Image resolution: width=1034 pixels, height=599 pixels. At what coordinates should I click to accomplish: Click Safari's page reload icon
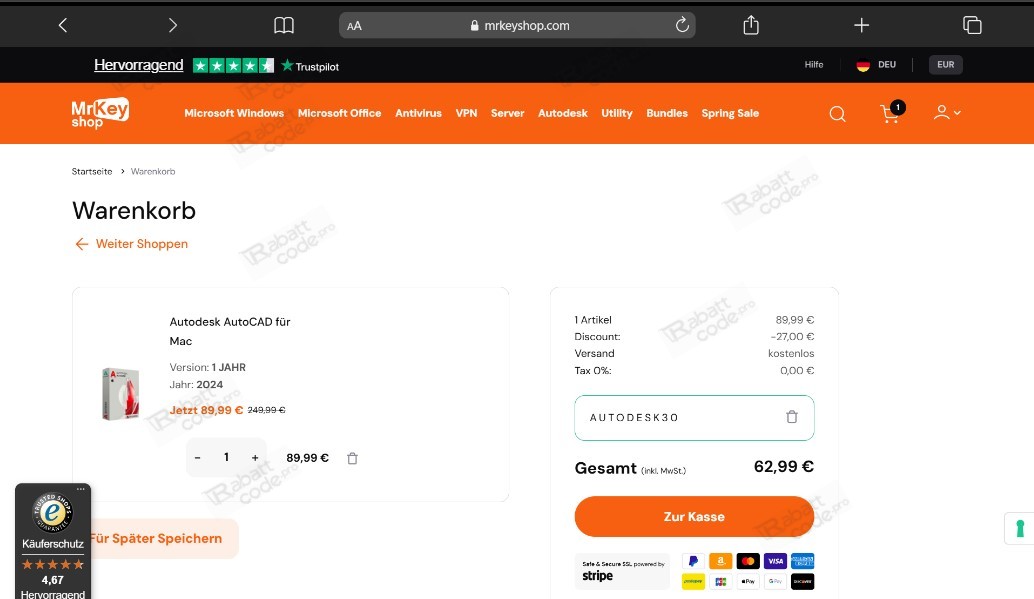(681, 25)
